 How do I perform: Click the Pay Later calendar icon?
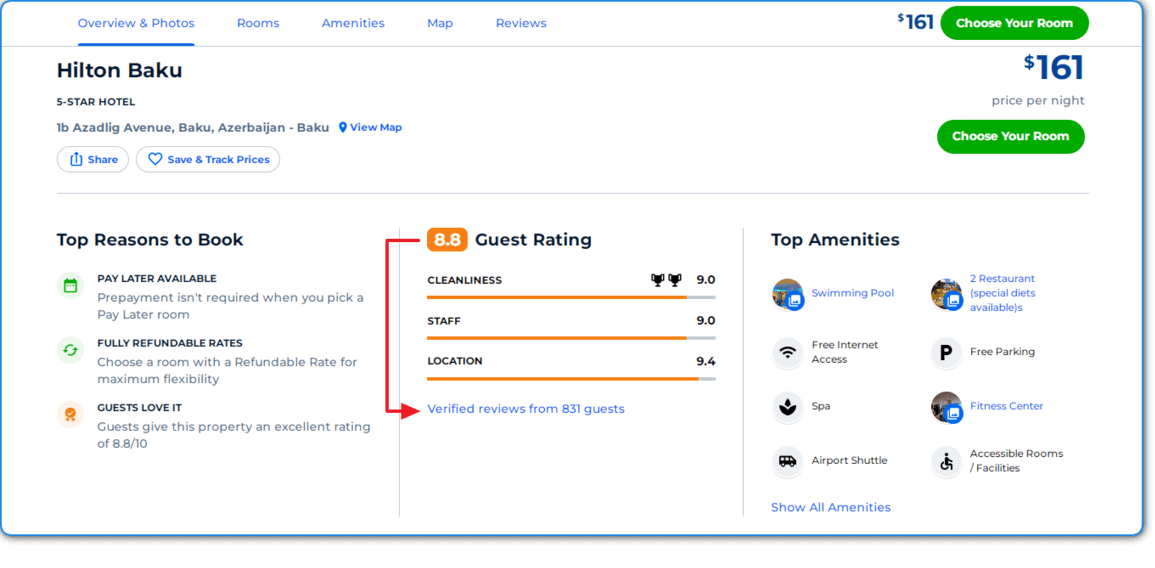point(71,286)
